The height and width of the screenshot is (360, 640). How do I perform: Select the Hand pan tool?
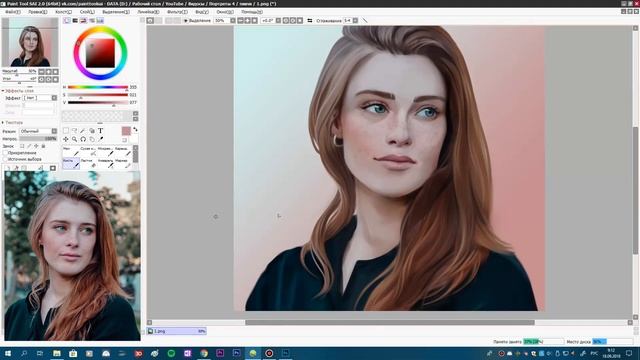(92, 139)
